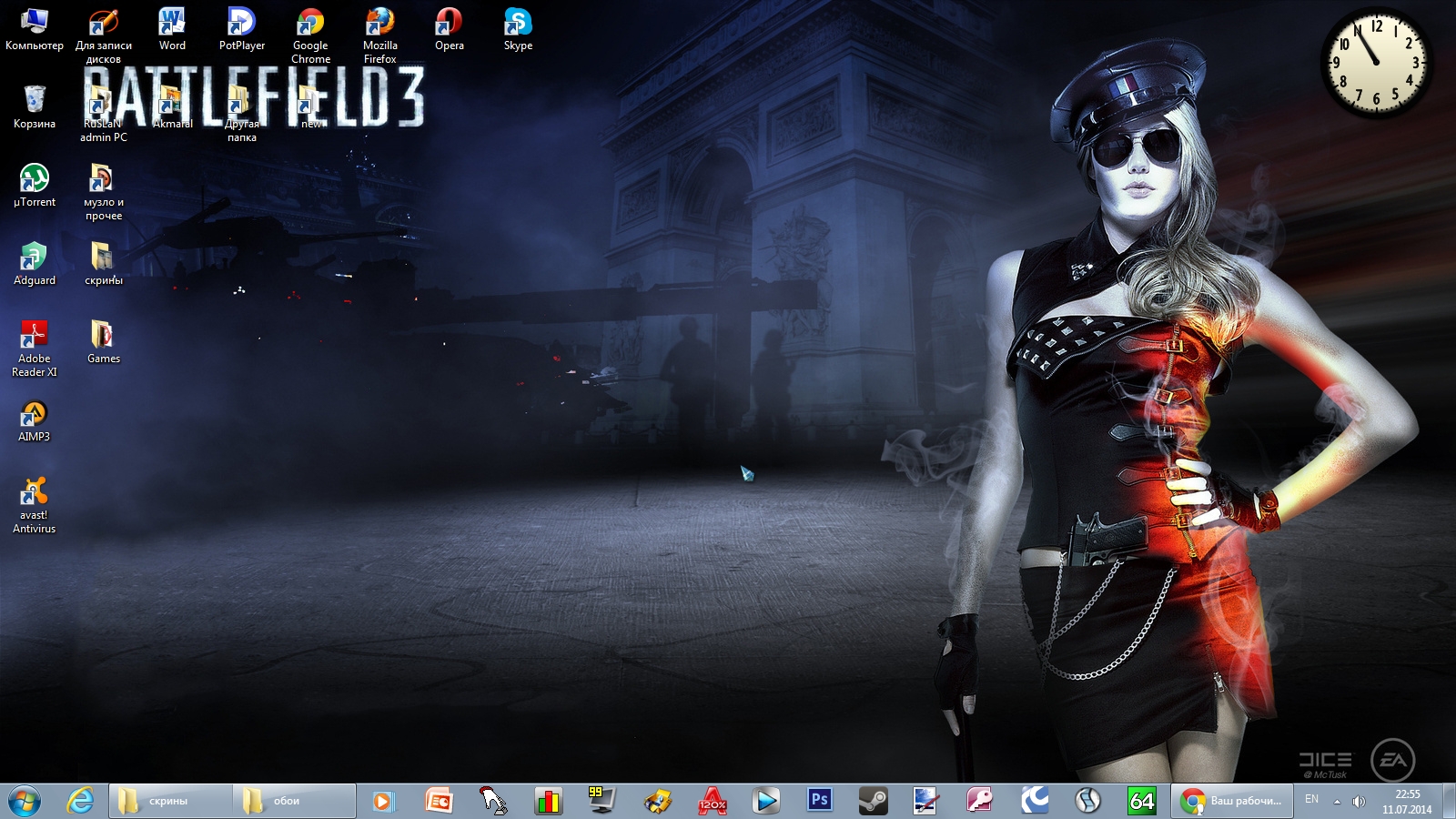Open Google Chrome desktop shortcut
This screenshot has height=819, width=1456.
(311, 35)
